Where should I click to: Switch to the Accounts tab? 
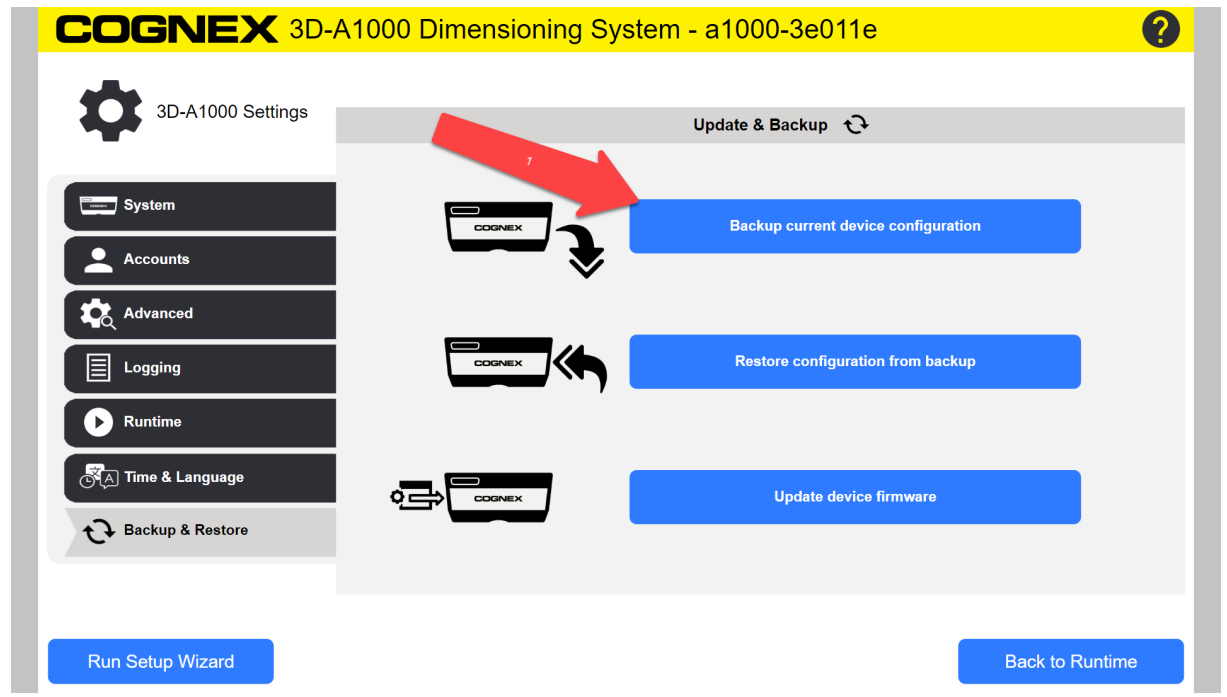click(x=200, y=259)
